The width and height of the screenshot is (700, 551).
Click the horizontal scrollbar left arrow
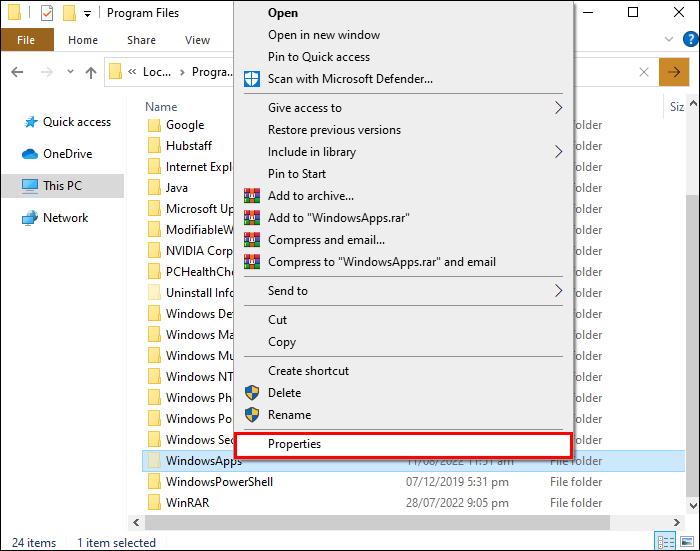pos(136,522)
